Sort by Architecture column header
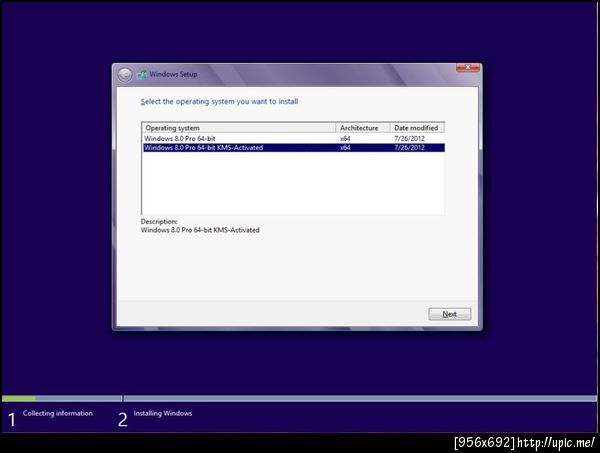 (363, 128)
